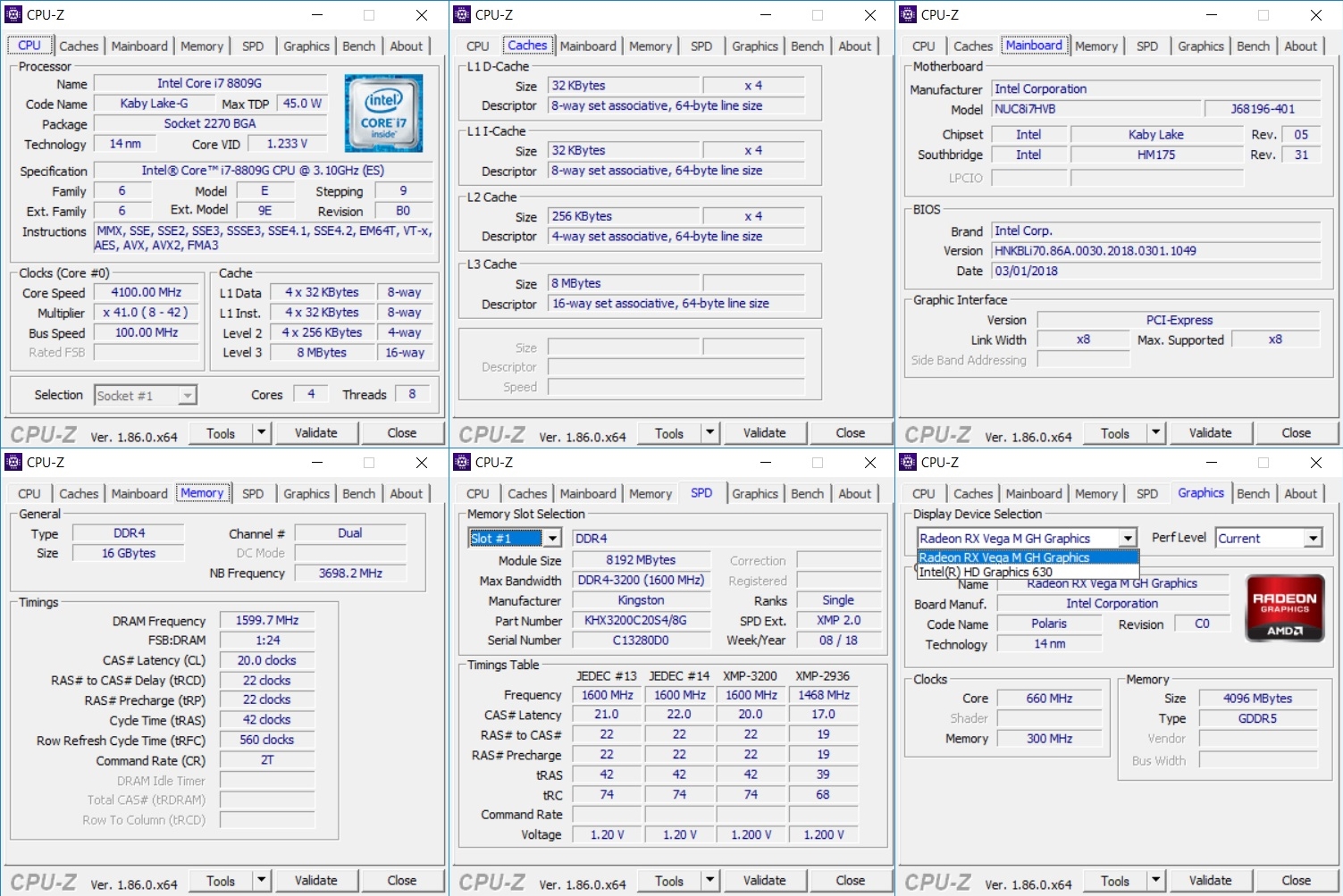Click Close button in CPU window
This screenshot has width=1343, height=896.
402,433
